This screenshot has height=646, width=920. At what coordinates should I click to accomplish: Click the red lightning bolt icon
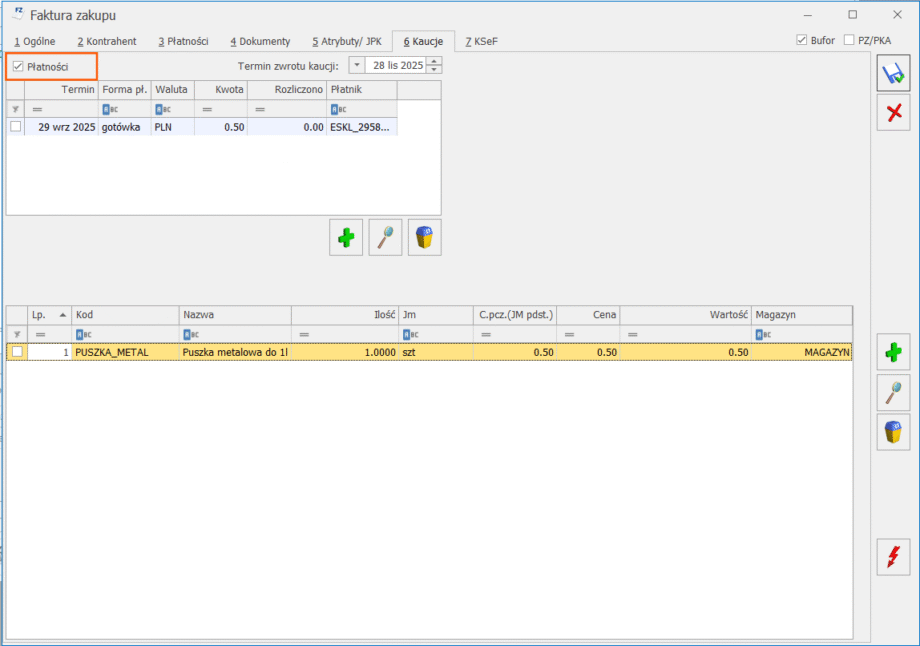(x=893, y=556)
